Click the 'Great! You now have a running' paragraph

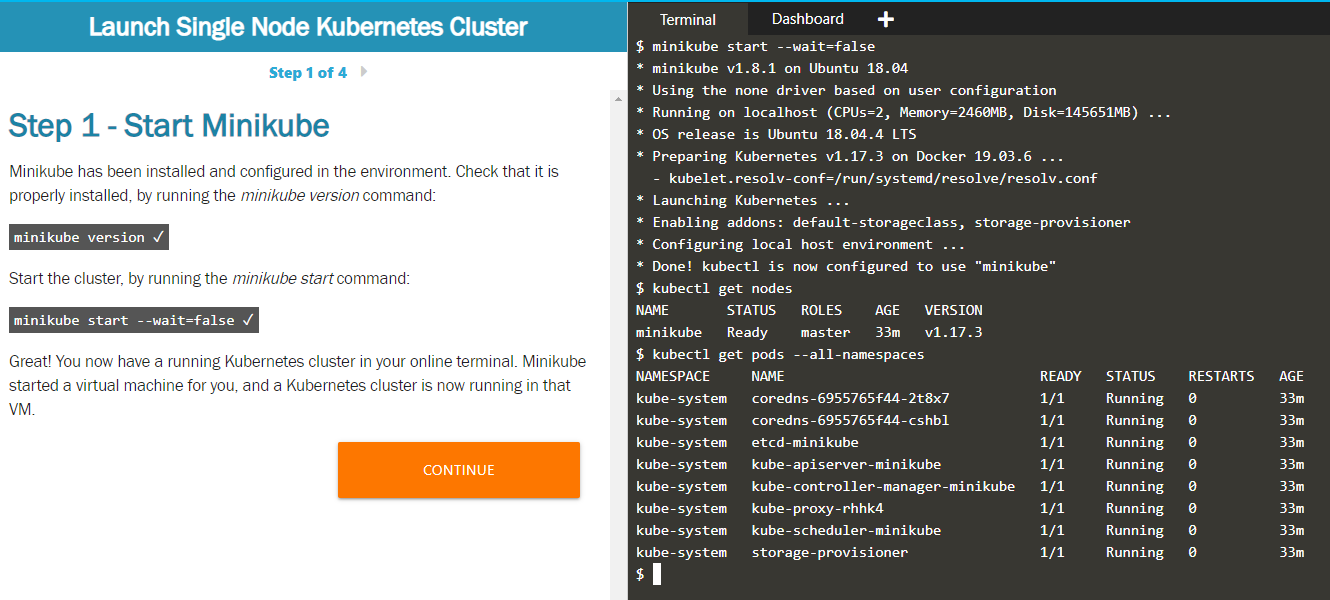(x=298, y=385)
